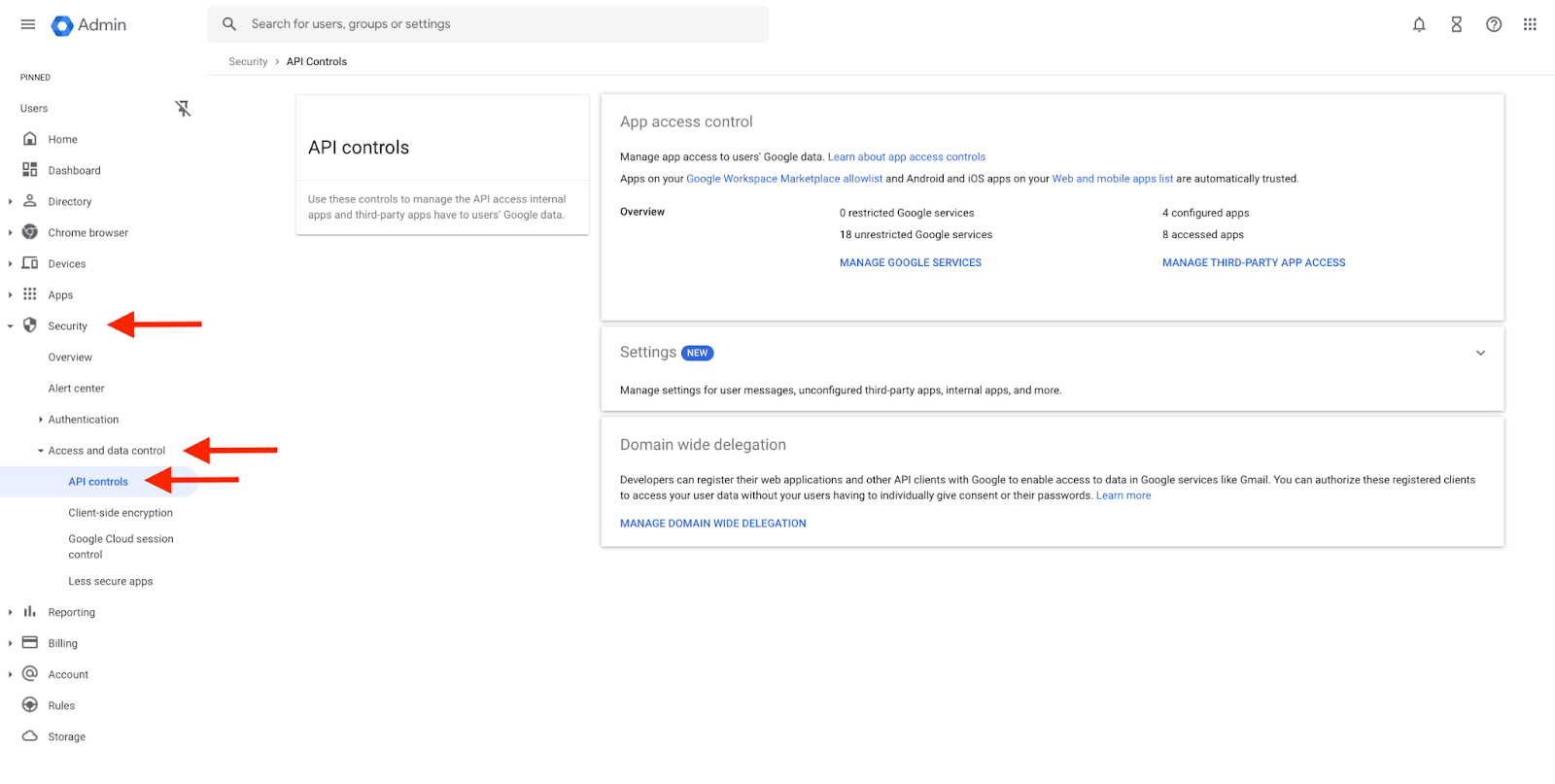The image size is (1555, 784).
Task: Select API controls in sidebar
Action: click(98, 482)
